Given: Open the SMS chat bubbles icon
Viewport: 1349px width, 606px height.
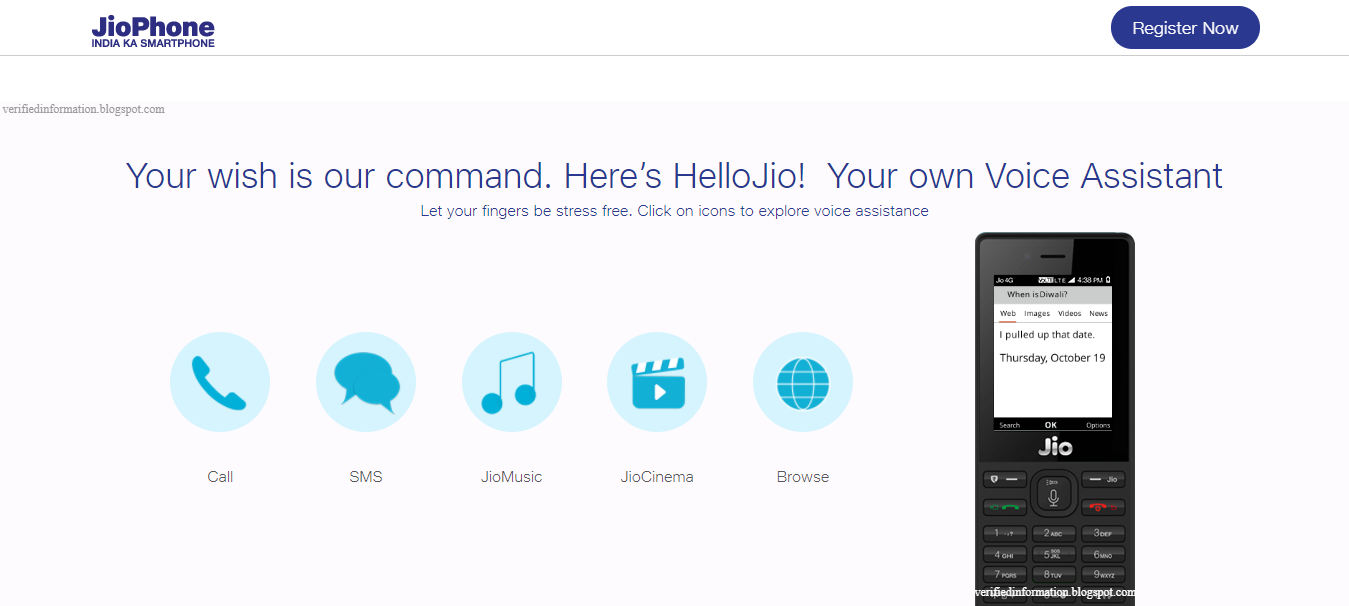Looking at the screenshot, I should [x=366, y=382].
